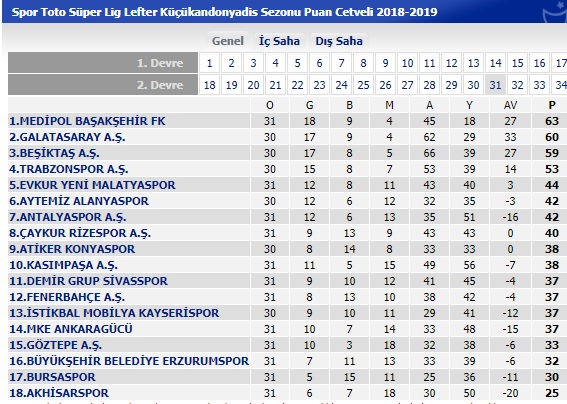Click Akhisarspor team name
Viewport: 567px width, 404px height.
(59, 393)
